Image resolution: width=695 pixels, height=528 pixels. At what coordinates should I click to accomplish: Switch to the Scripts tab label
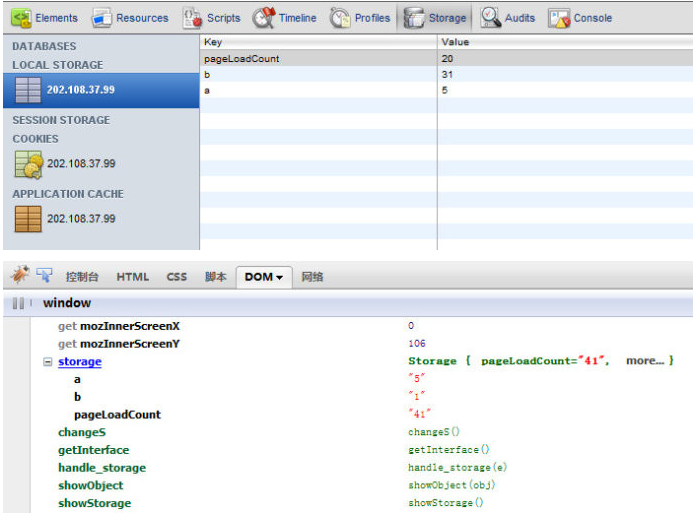pyautogui.click(x=224, y=18)
